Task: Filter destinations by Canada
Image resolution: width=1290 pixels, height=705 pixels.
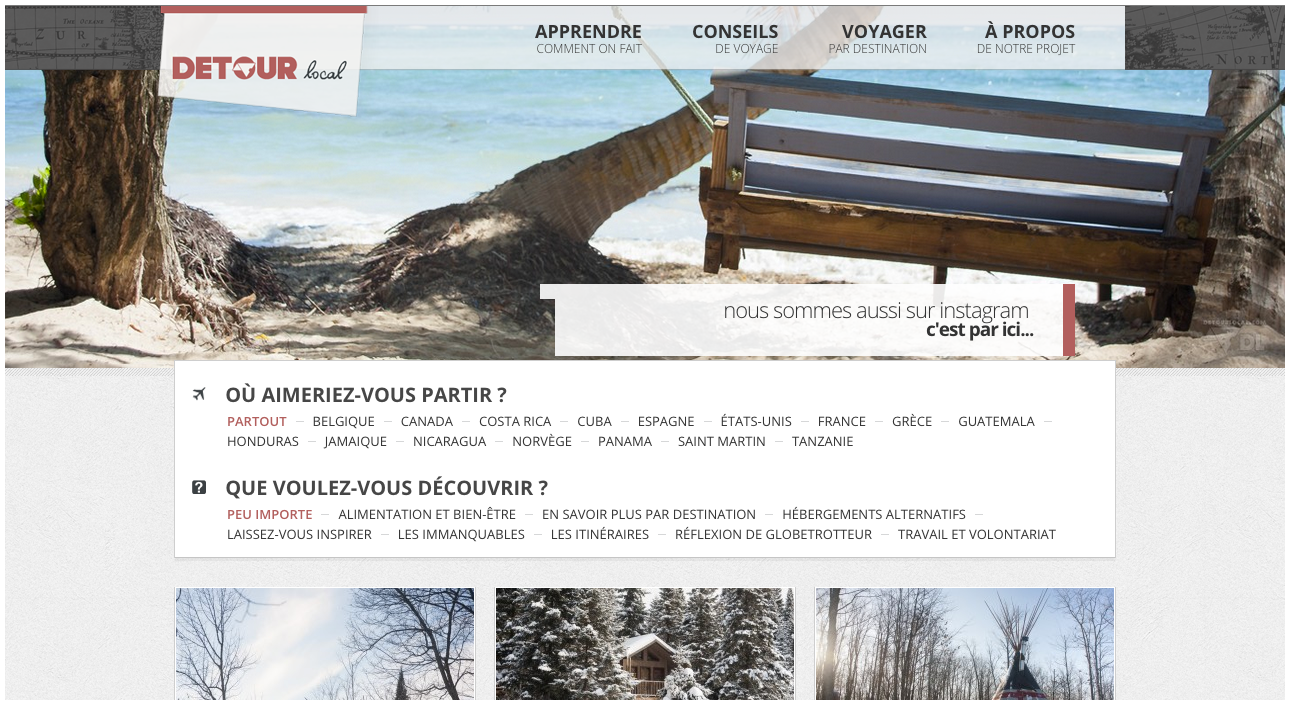Action: 427,422
